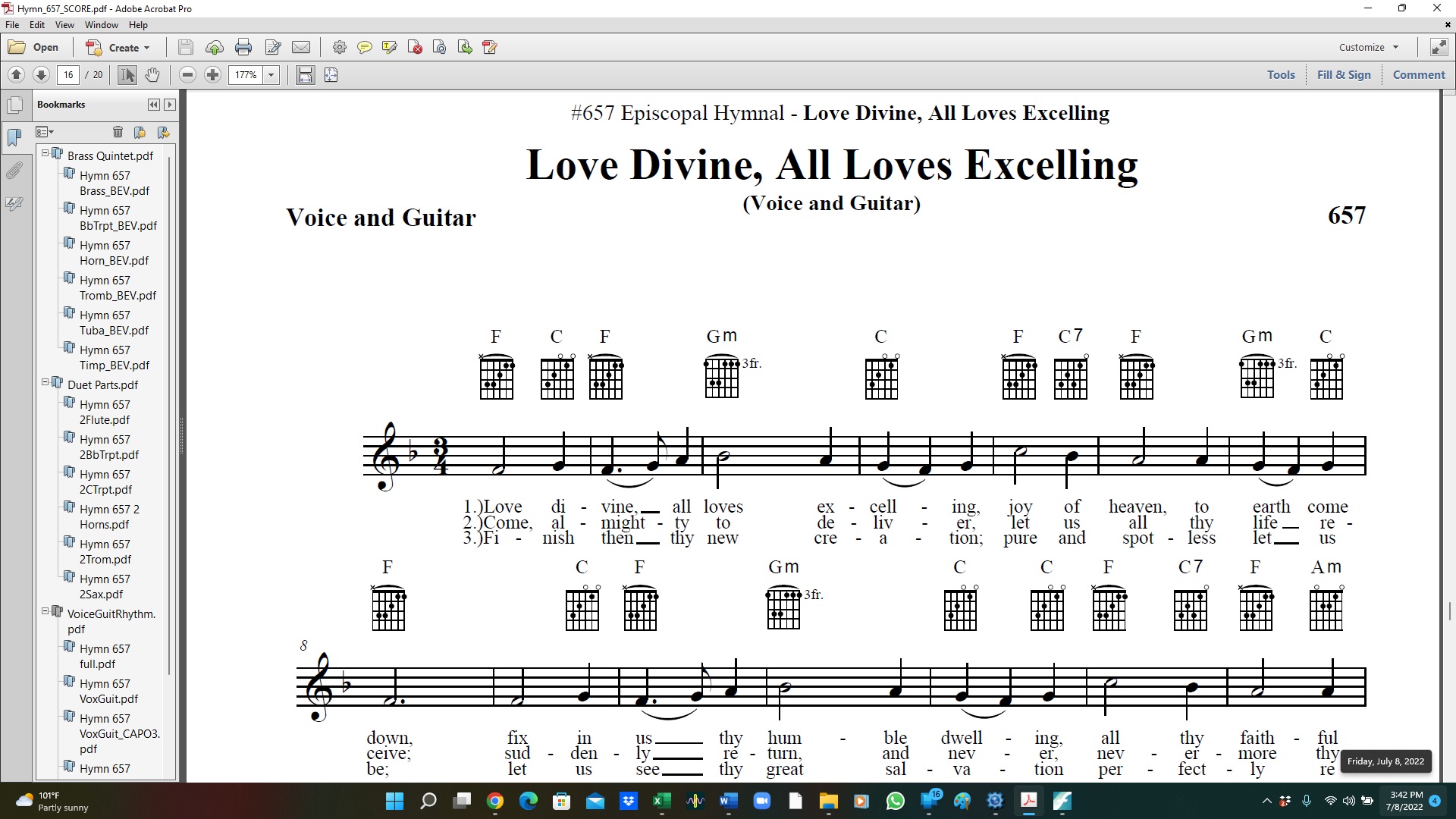The image size is (1456, 819).
Task: Open the Edit menu
Action: tap(37, 25)
